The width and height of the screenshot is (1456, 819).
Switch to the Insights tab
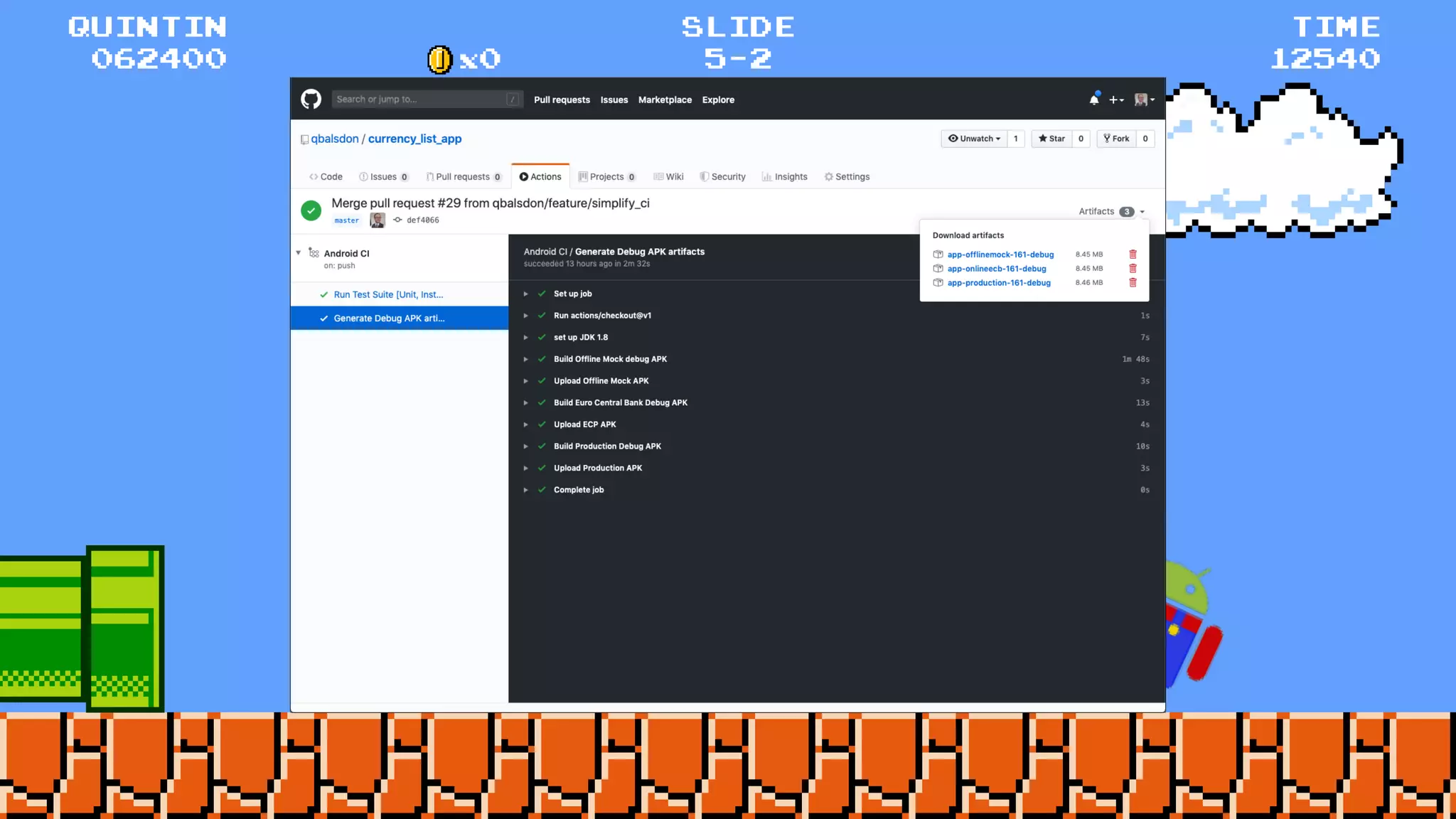784,177
